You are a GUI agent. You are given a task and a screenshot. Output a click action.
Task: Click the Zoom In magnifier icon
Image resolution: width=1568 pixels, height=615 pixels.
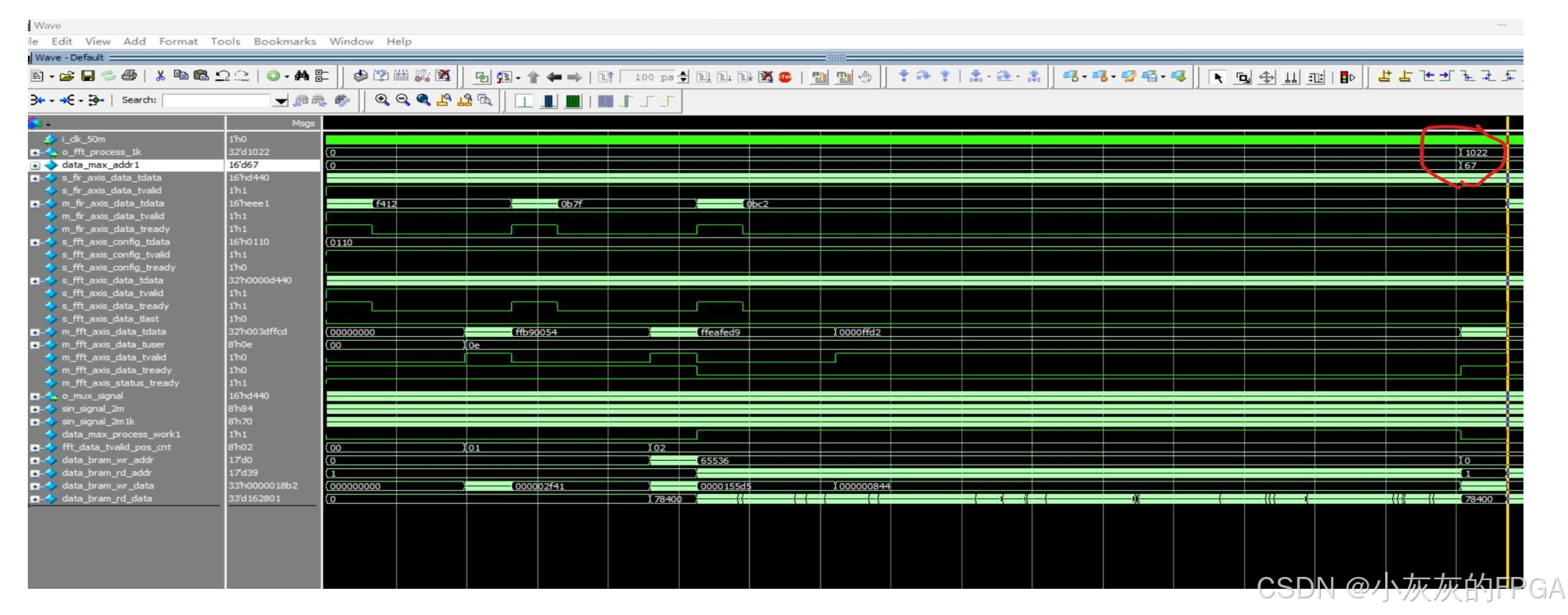pyautogui.click(x=382, y=100)
